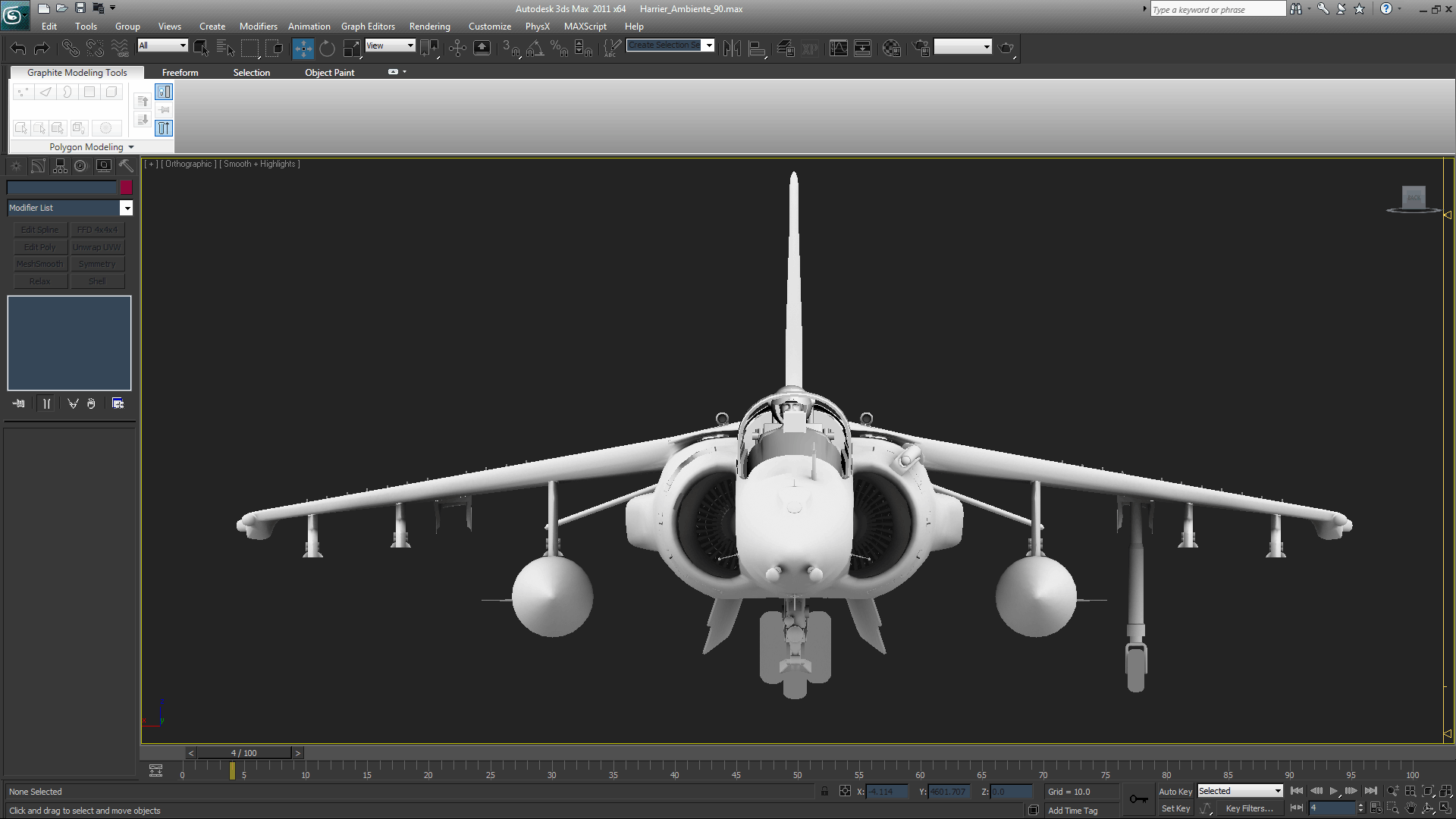Open the Material Editor icon
The image size is (1456, 819).
pos(892,48)
